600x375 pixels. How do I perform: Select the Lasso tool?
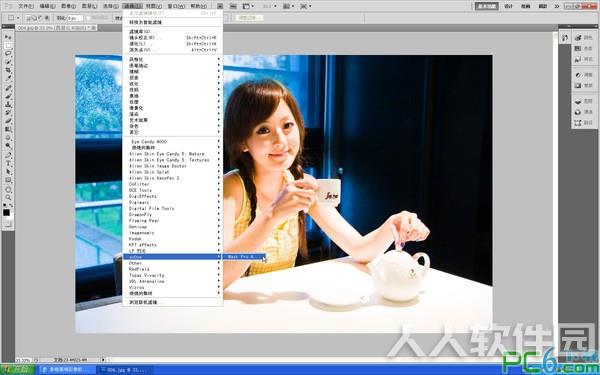8,54
